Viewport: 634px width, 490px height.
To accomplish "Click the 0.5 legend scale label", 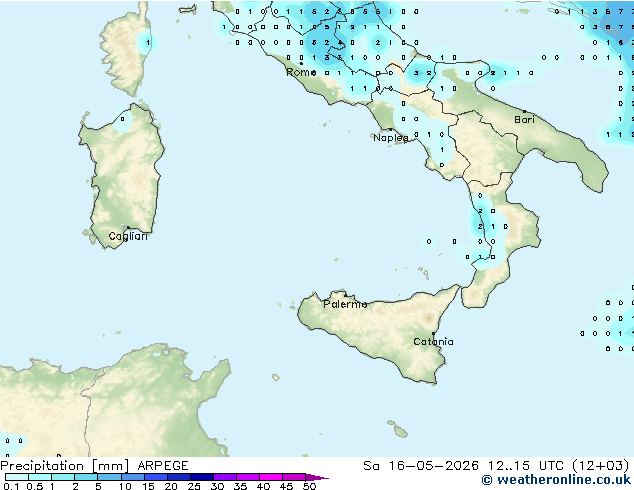I will click(34, 486).
